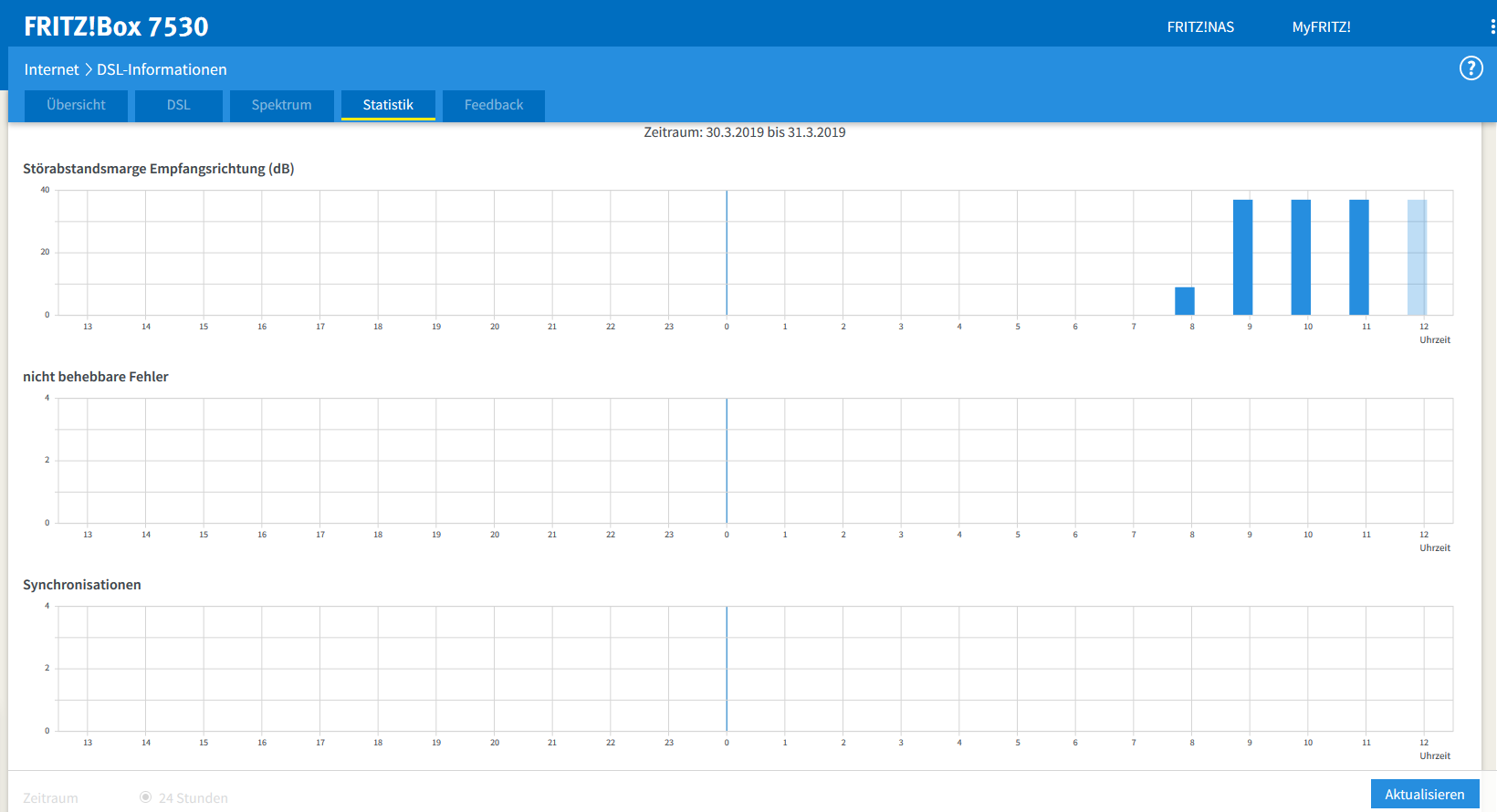Open the Feedback tab
The image size is (1497, 812).
(494, 105)
